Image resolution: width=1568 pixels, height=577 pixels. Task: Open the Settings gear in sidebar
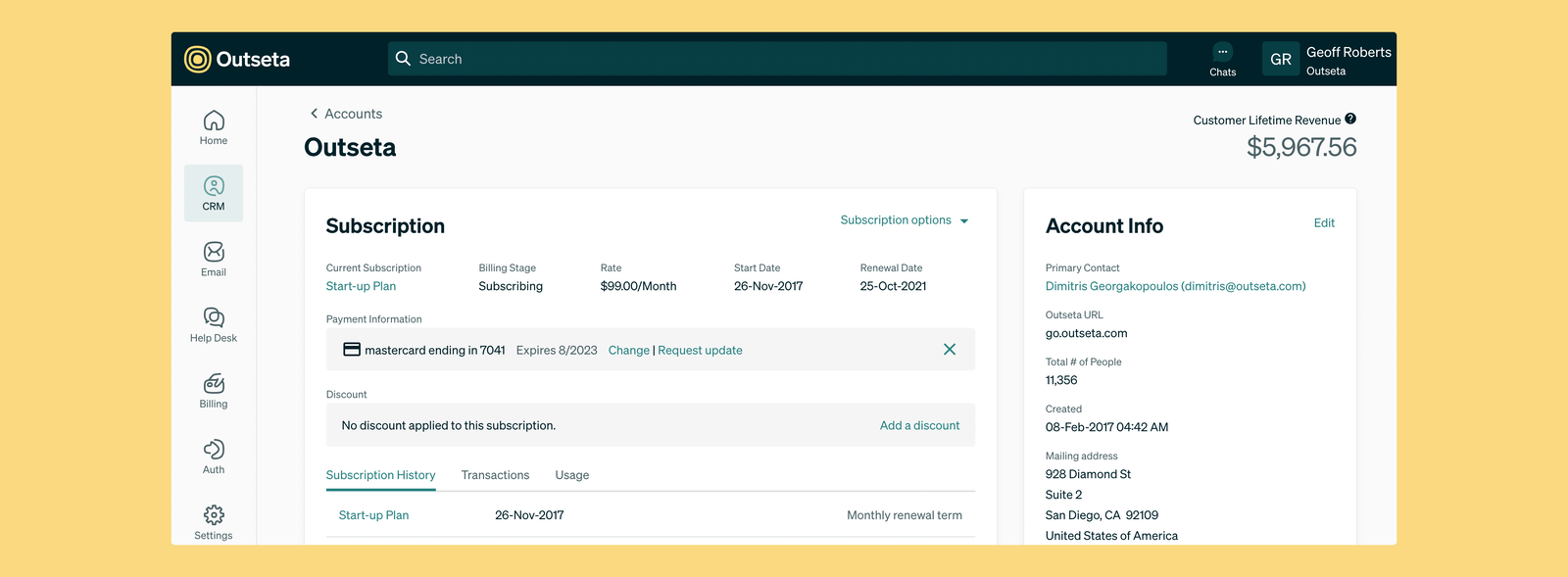click(214, 522)
